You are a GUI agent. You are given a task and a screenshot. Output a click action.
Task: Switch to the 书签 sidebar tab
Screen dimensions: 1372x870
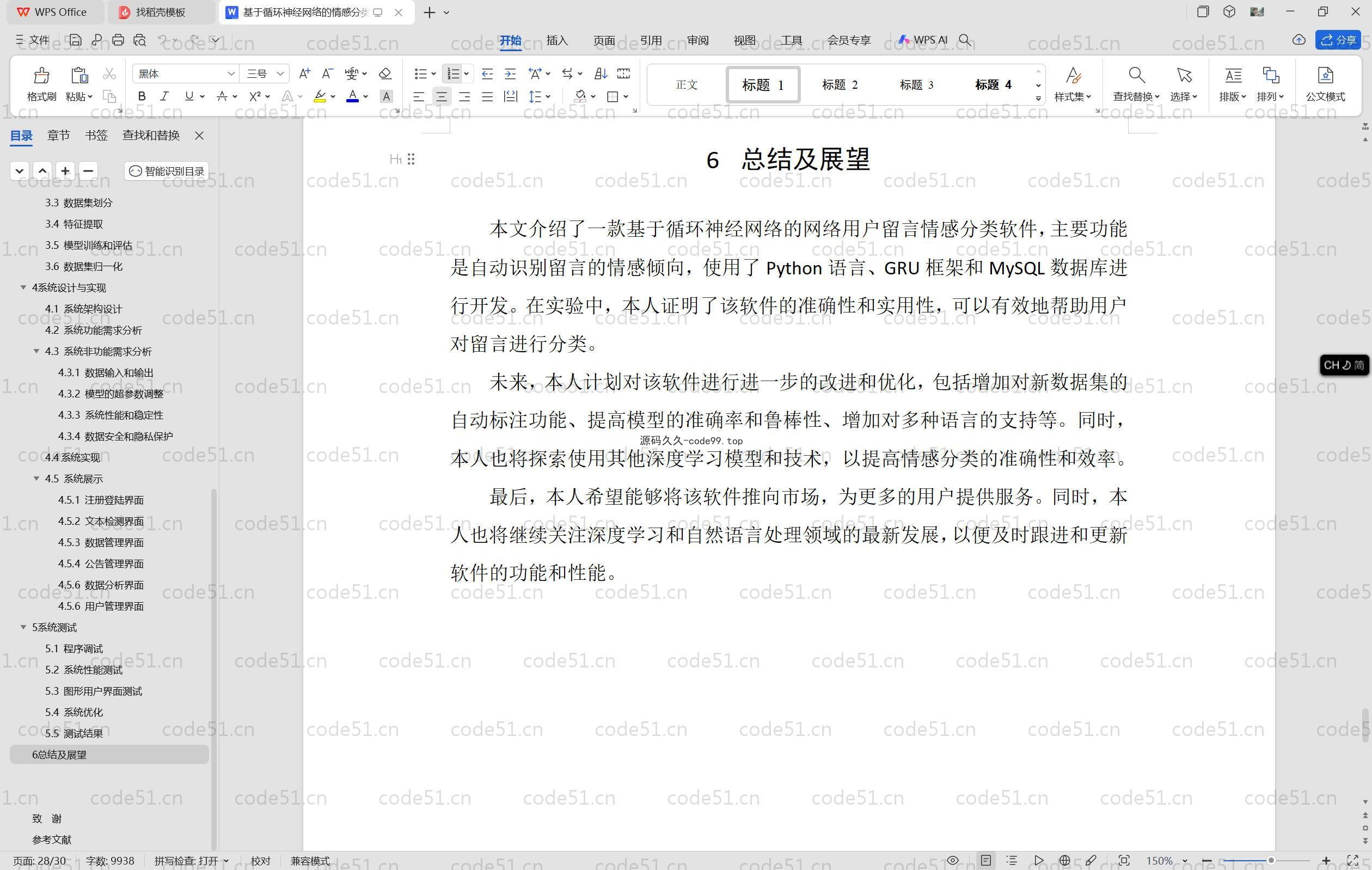pyautogui.click(x=96, y=135)
